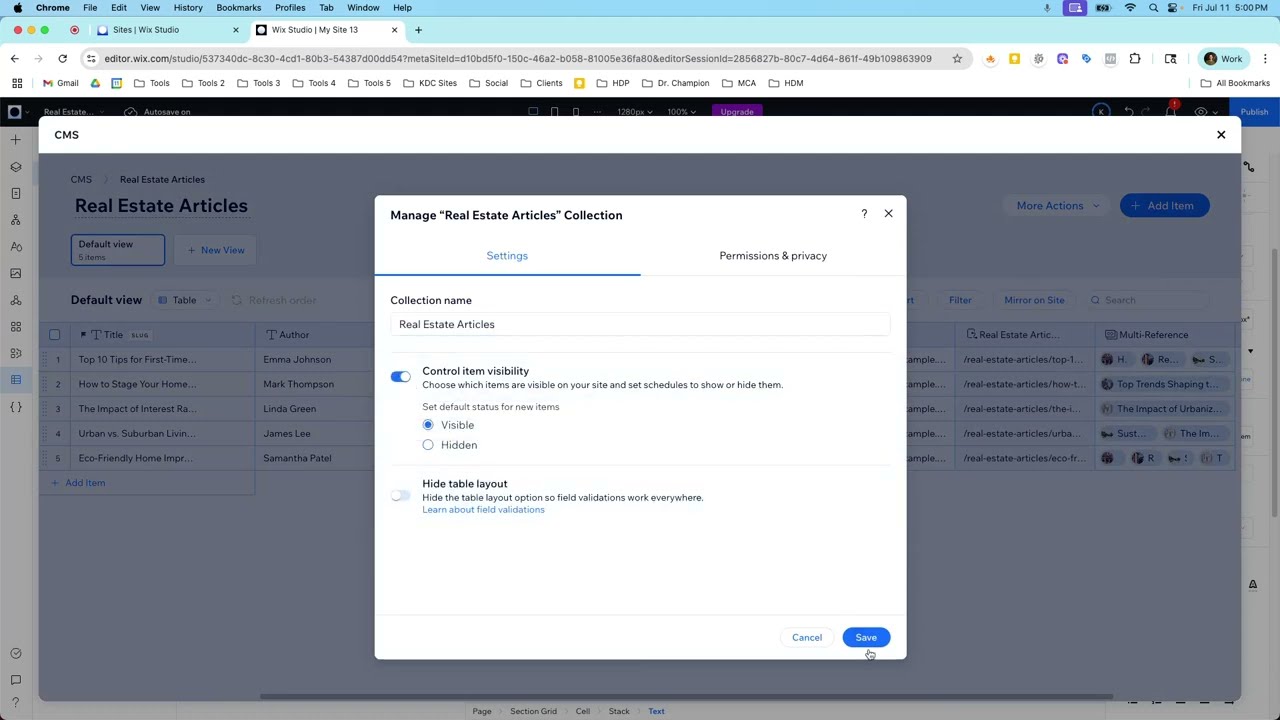
Task: Bookmark this page with star icon
Action: click(957, 59)
